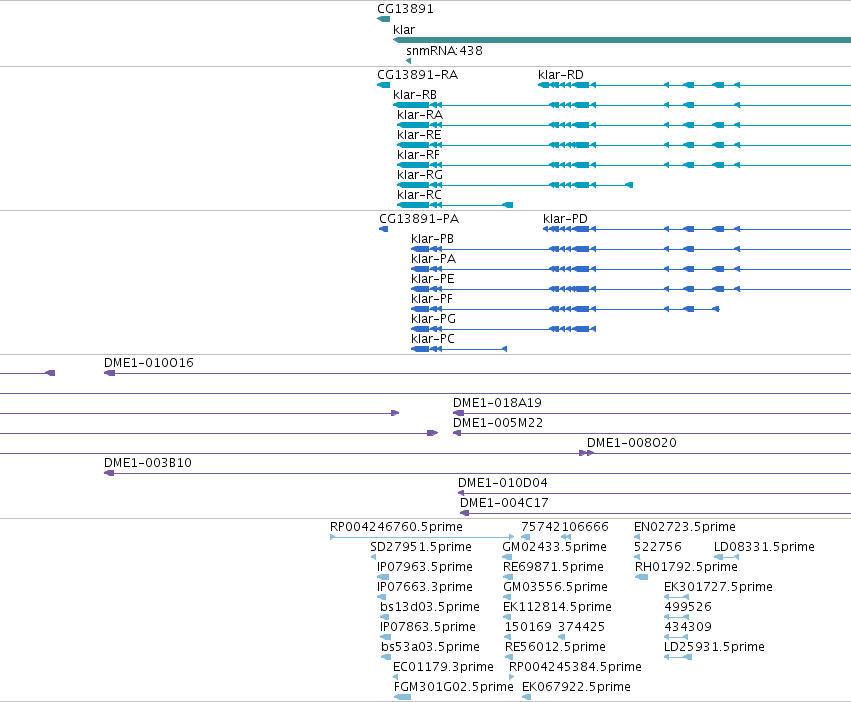This screenshot has width=851, height=702.
Task: Click the klar-RB transcript label
Action: click(415, 94)
